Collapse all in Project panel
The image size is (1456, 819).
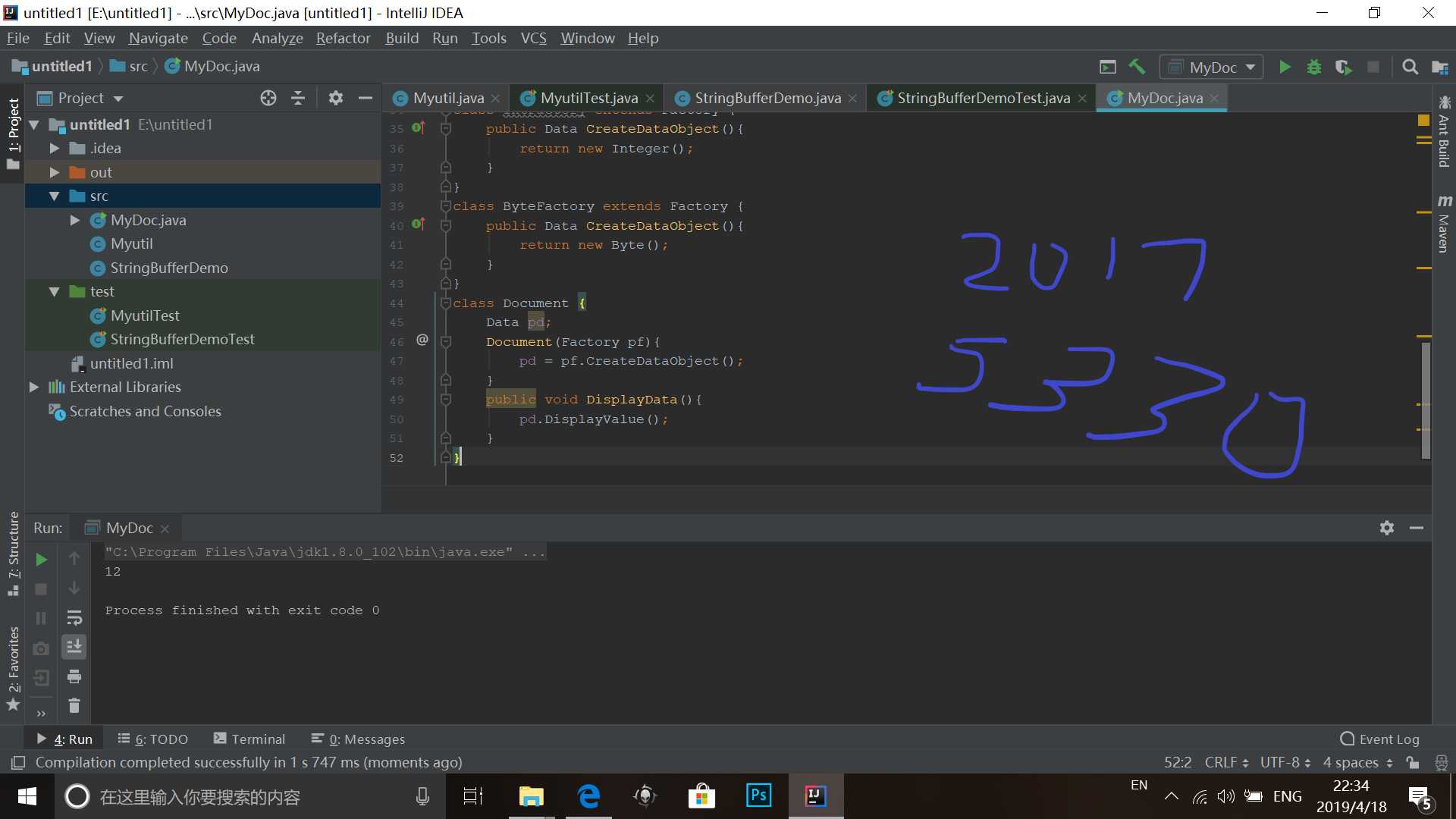click(x=298, y=98)
